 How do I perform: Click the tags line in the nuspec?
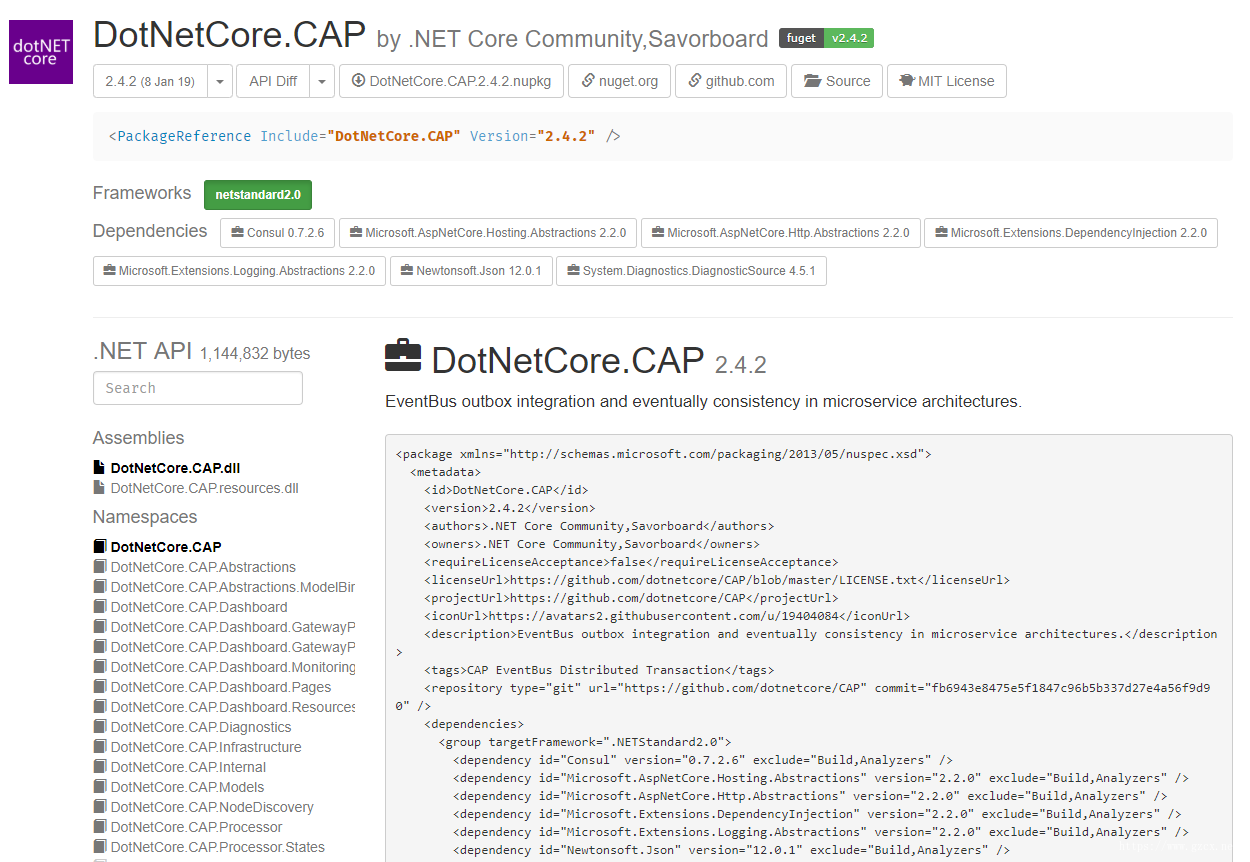coord(599,670)
